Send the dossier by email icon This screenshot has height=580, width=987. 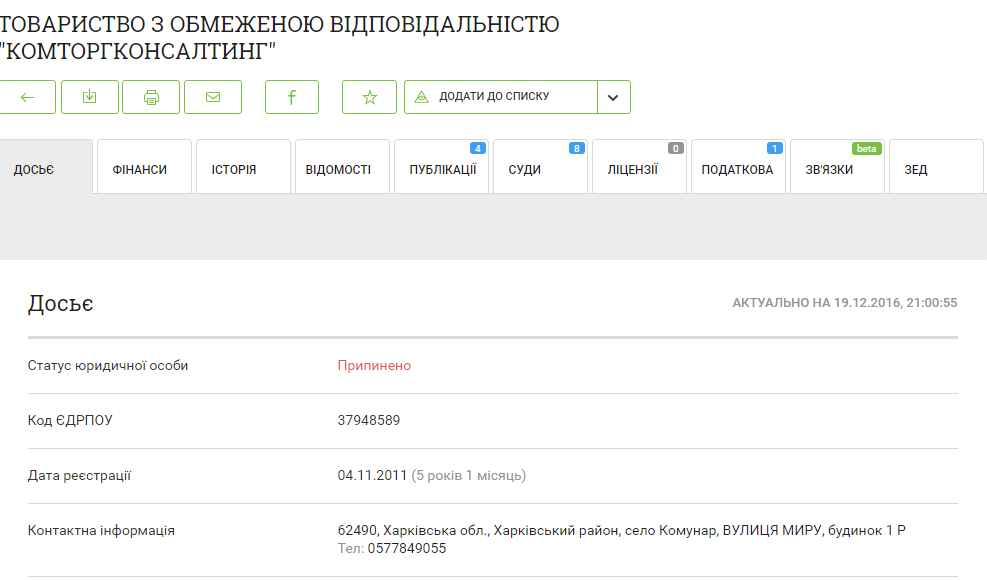pyautogui.click(x=213, y=97)
